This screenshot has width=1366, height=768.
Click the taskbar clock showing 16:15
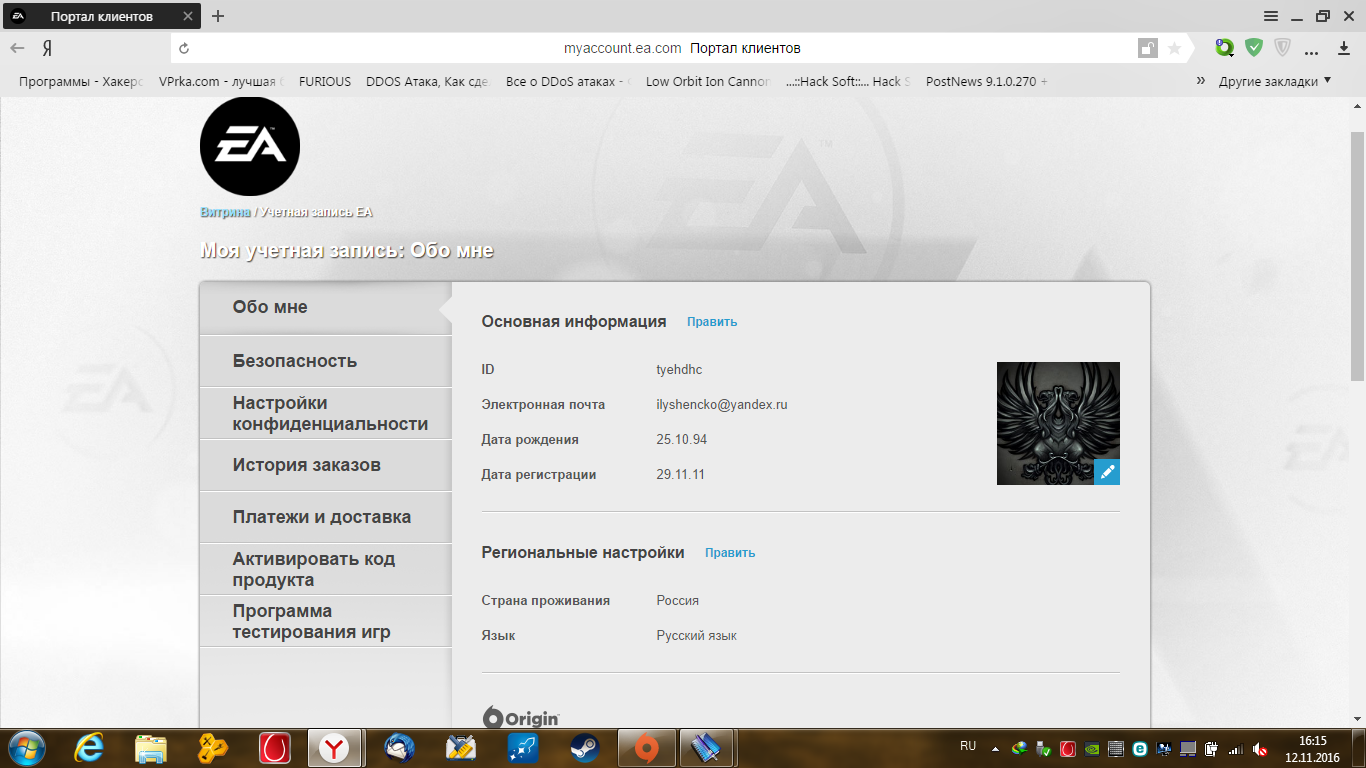tap(1312, 748)
